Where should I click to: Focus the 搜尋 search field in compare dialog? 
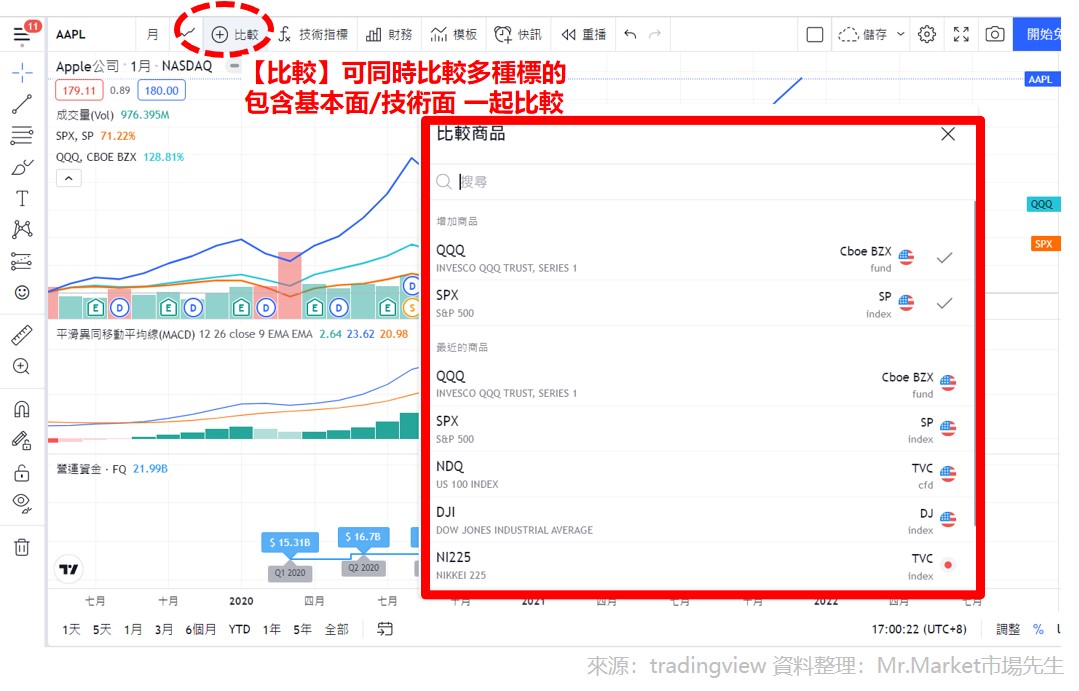point(702,182)
